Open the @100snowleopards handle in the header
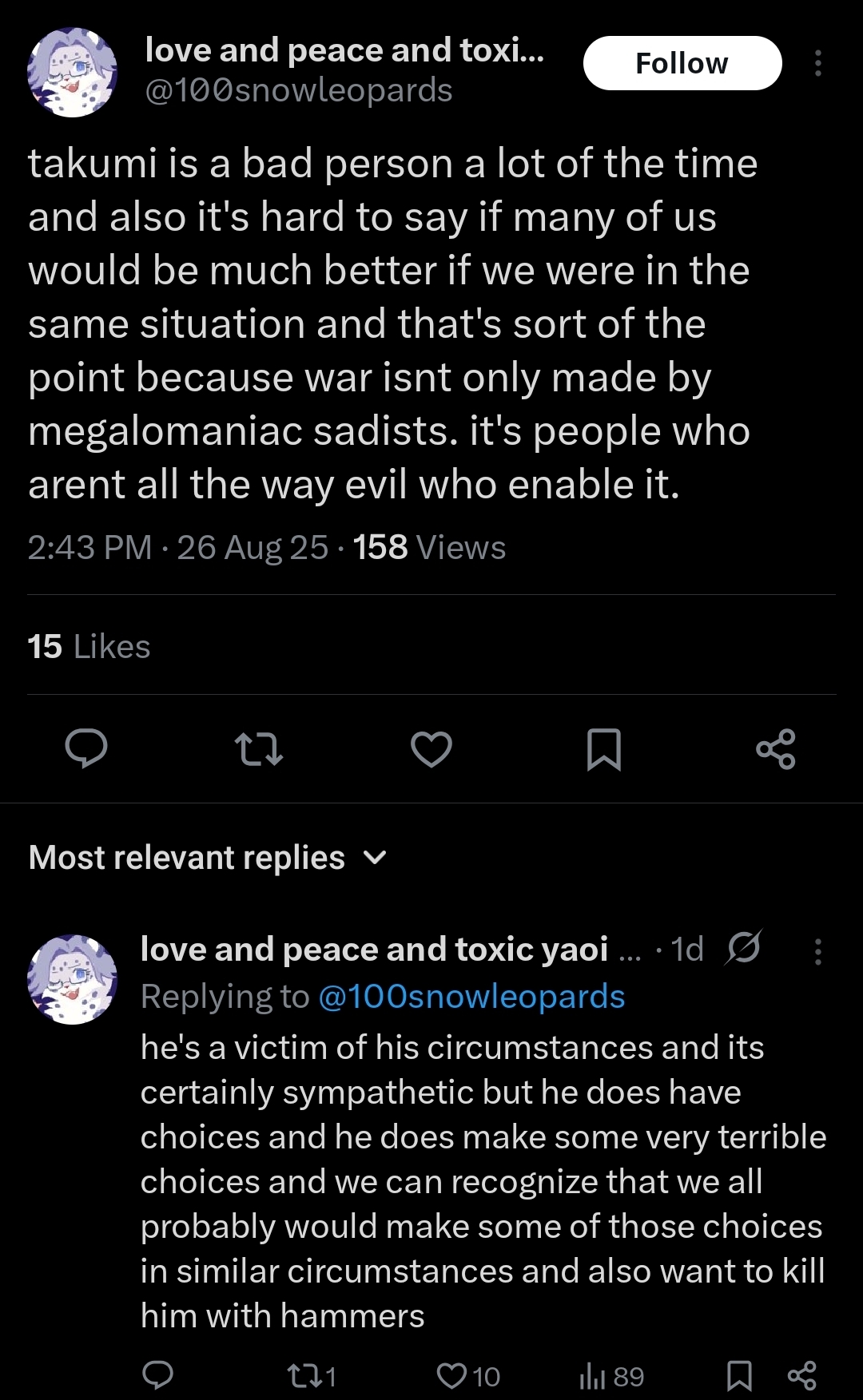 coord(299,91)
